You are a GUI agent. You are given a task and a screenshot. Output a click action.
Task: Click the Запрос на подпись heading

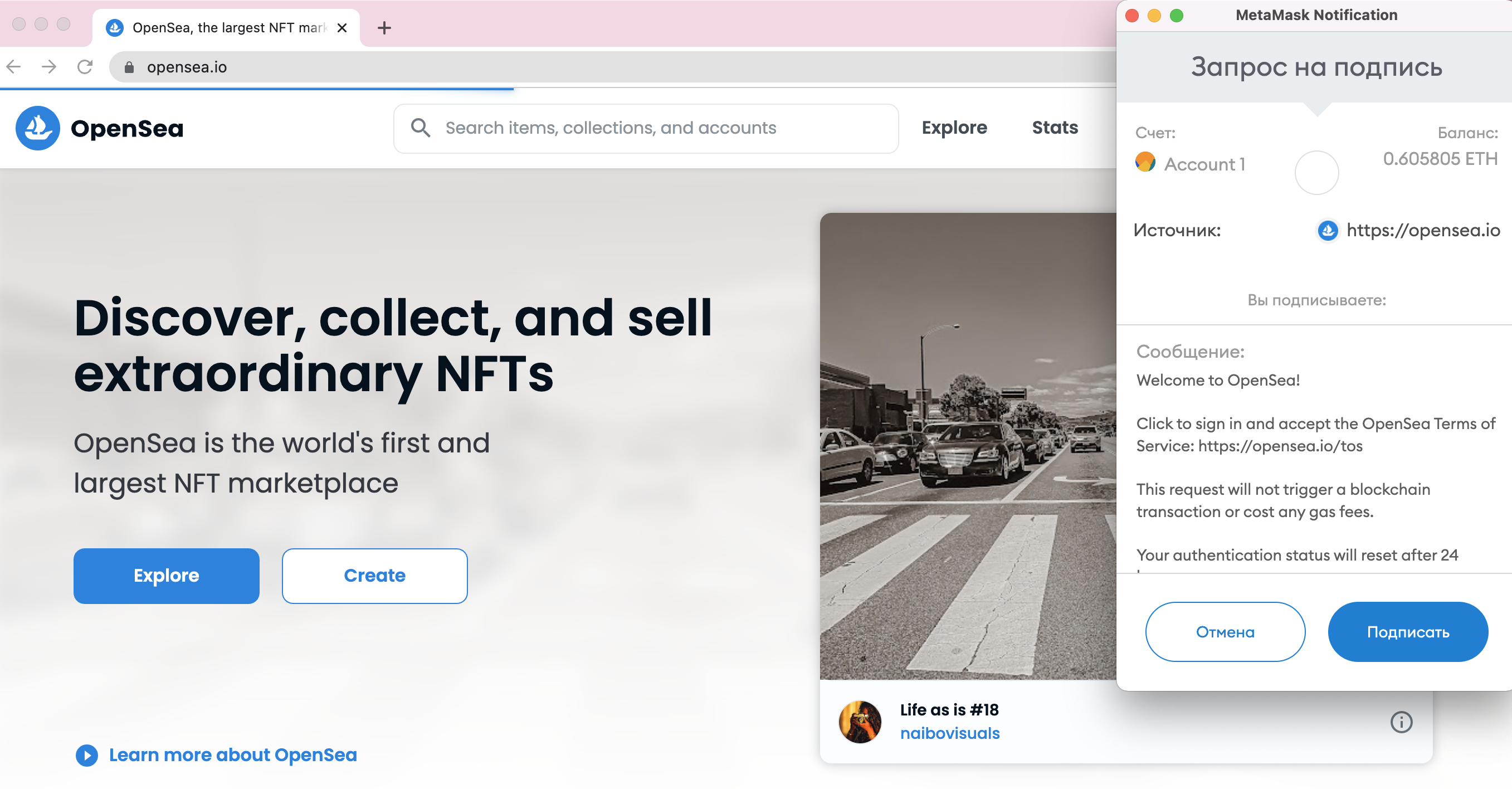(1316, 67)
